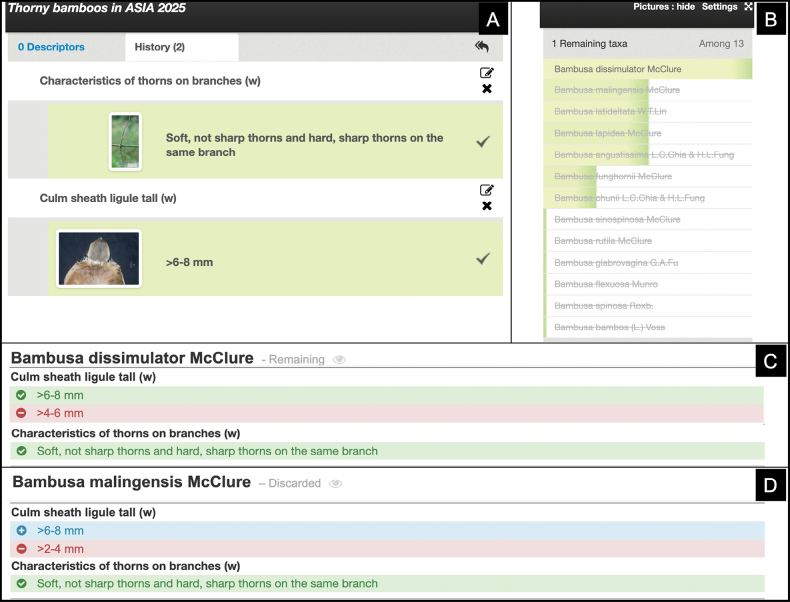Open the 0 Descriptors tab
Screen dimensions: 790x602
point(51,47)
